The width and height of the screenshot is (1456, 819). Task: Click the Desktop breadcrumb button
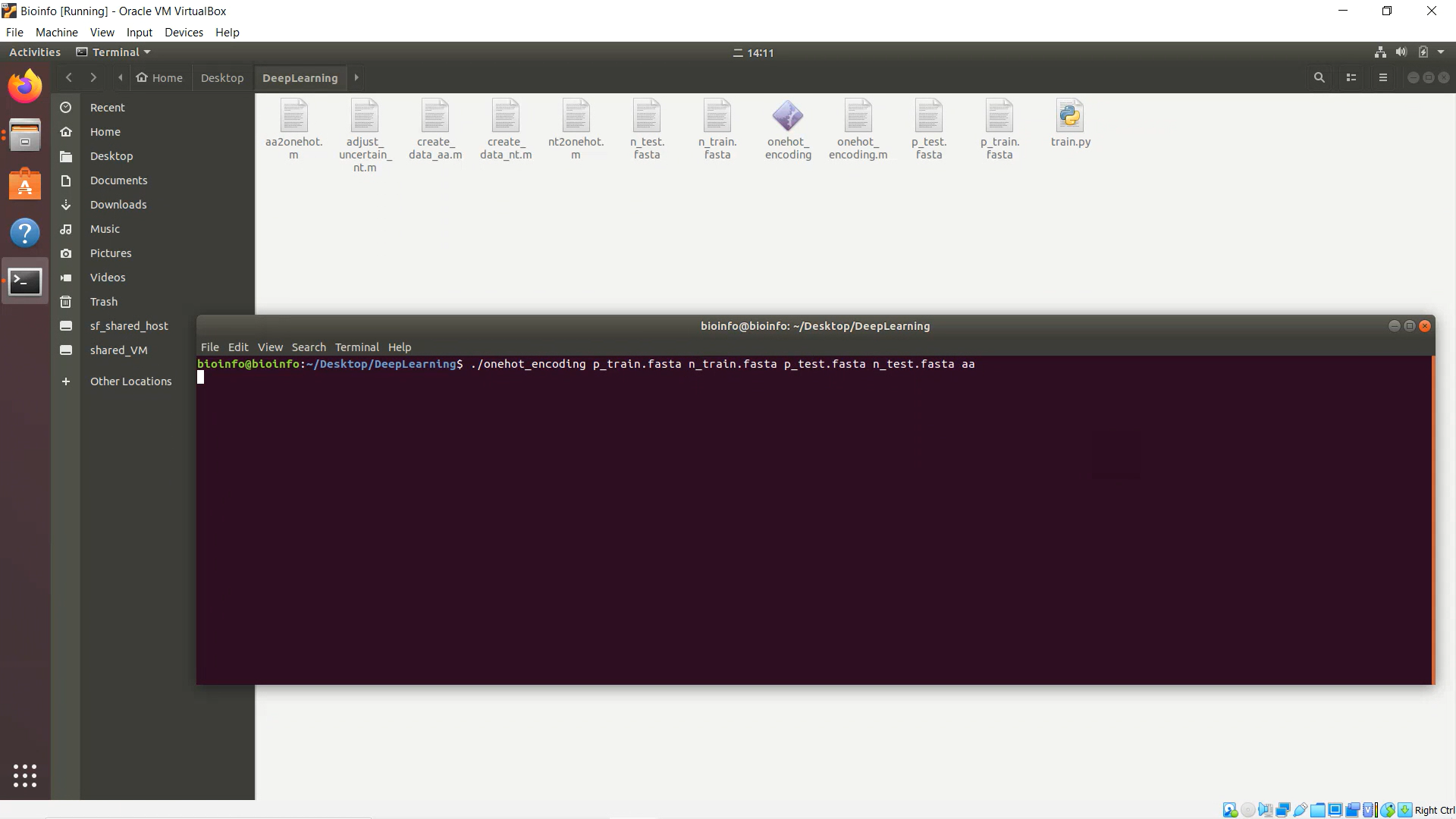coord(222,78)
